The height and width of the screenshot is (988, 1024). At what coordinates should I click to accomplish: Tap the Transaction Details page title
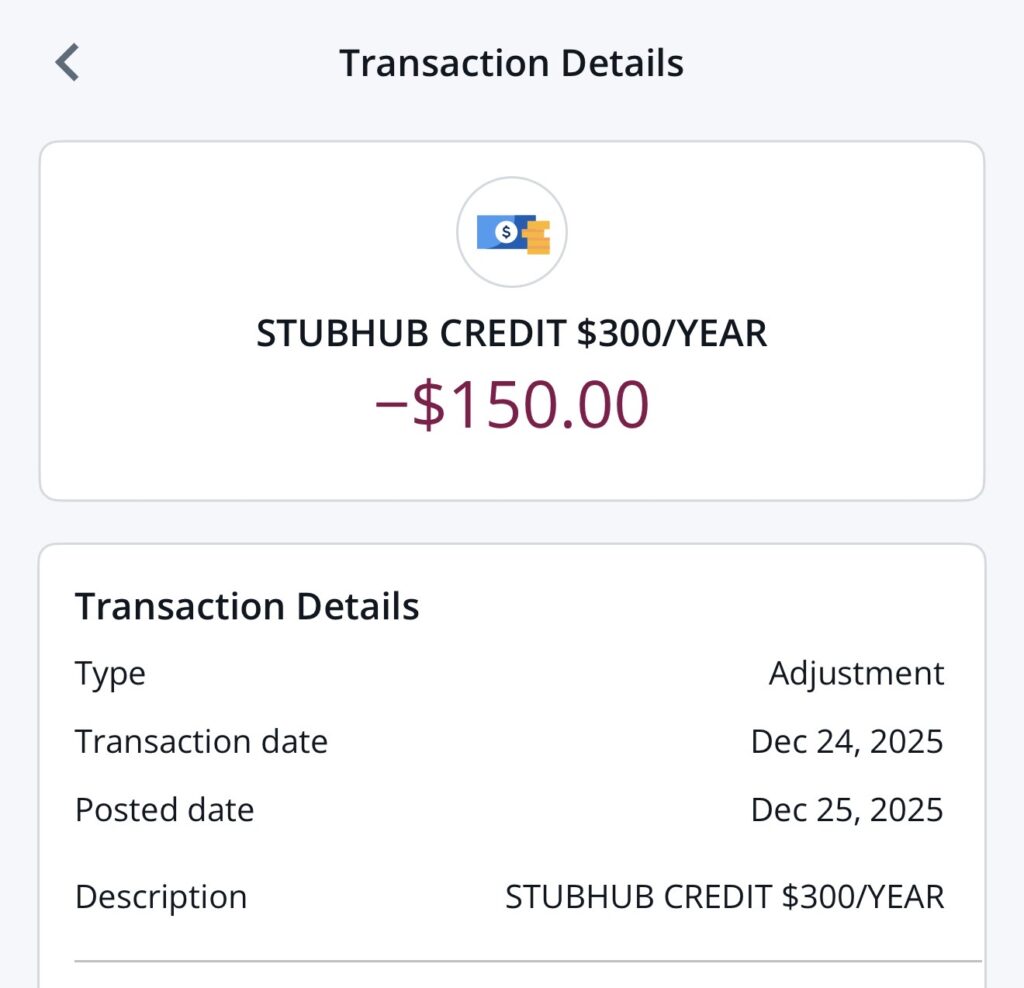(511, 63)
